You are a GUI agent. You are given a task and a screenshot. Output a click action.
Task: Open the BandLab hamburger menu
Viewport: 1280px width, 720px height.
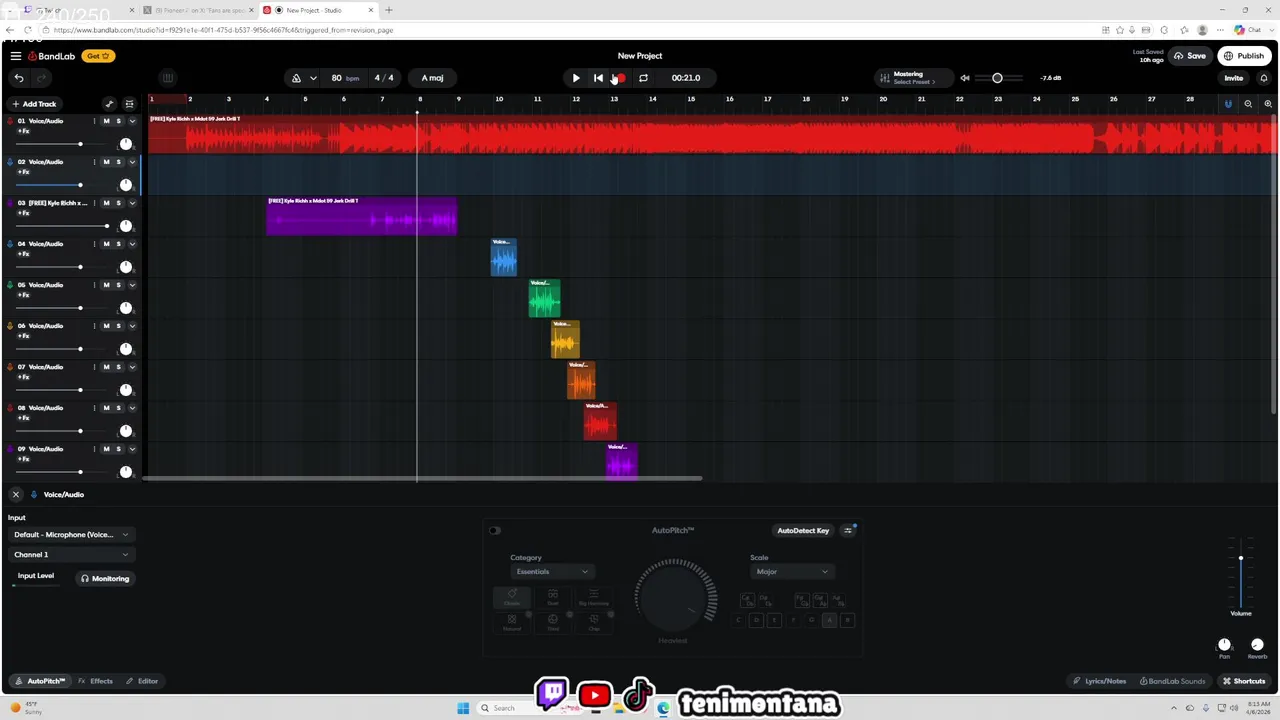tap(15, 56)
